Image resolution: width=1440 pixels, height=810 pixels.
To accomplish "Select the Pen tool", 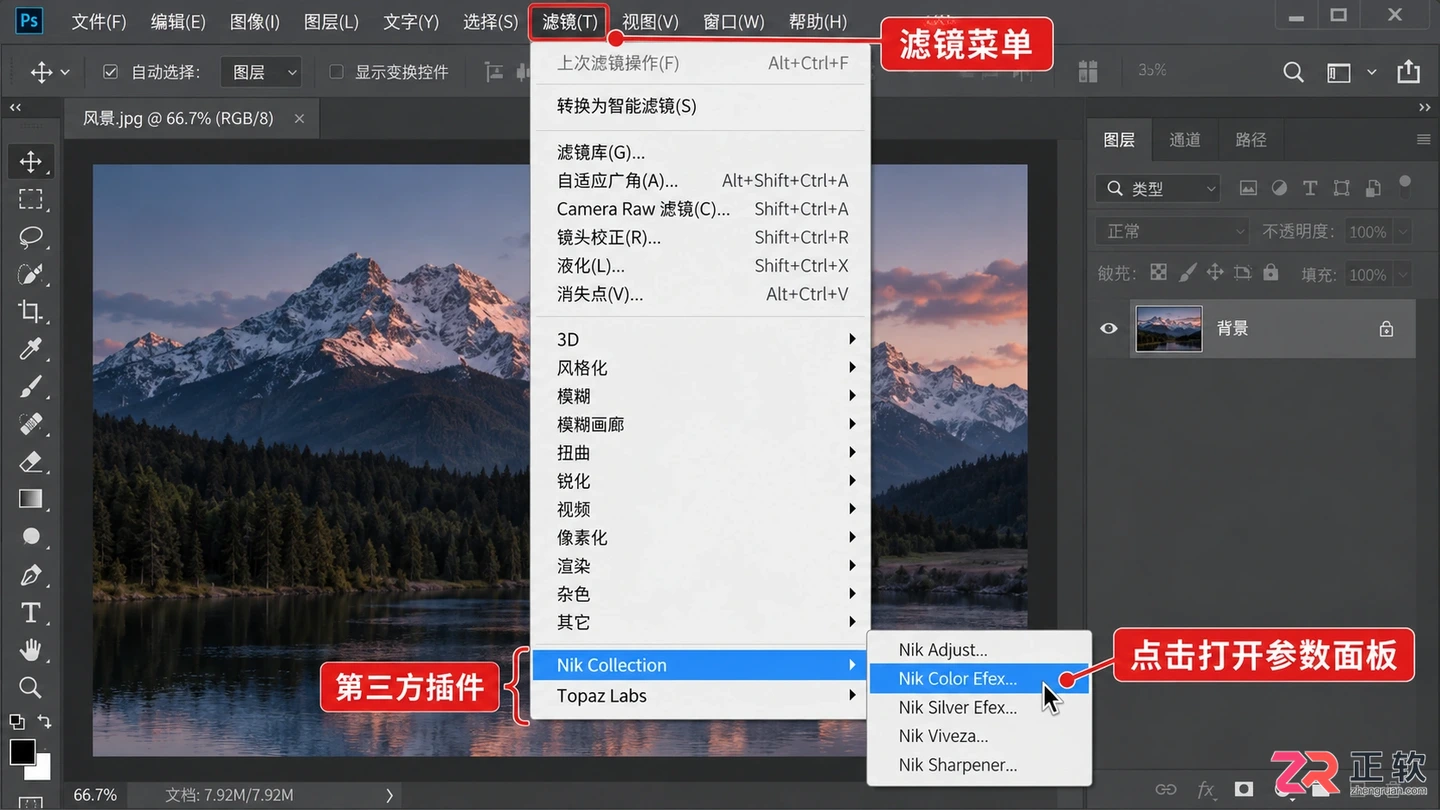I will [31, 575].
